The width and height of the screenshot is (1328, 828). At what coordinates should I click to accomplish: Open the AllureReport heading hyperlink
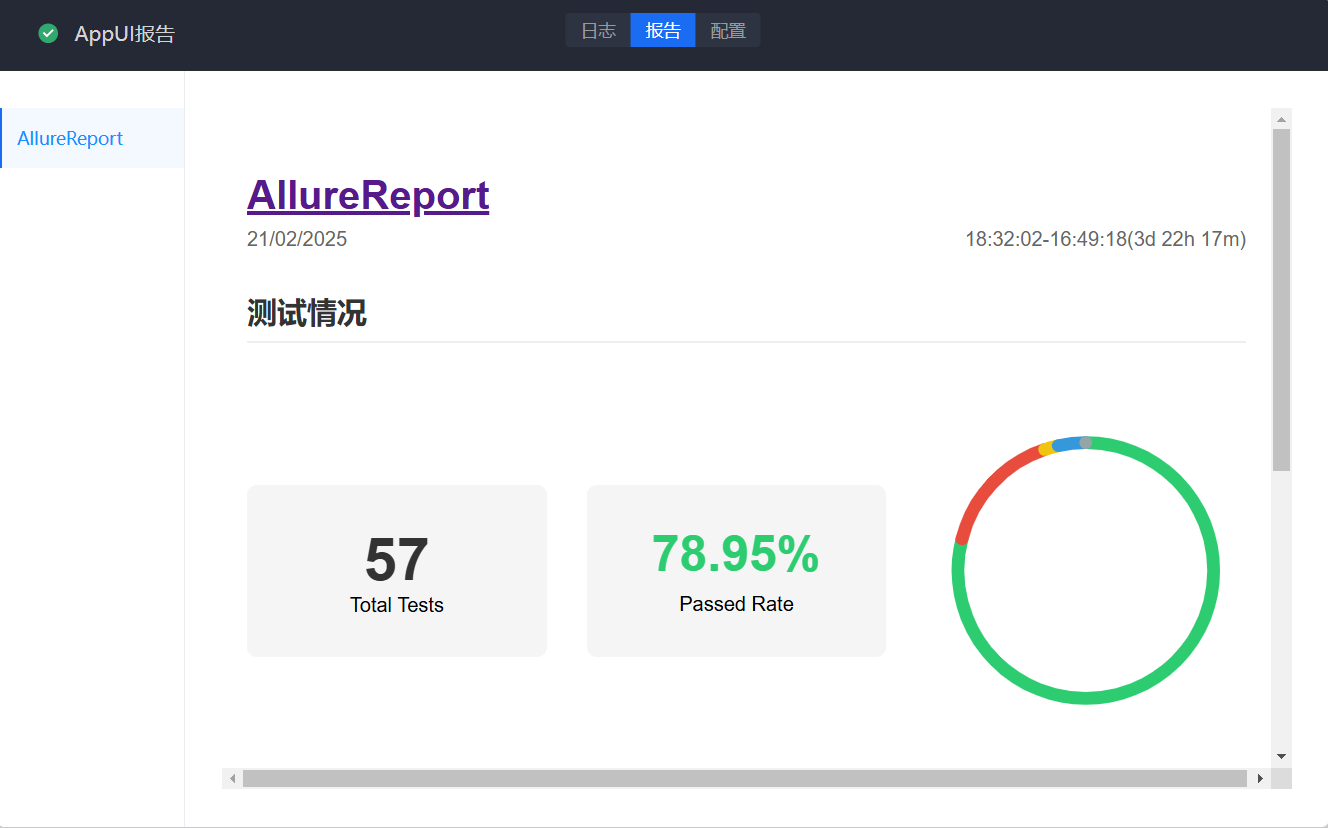tap(367, 195)
